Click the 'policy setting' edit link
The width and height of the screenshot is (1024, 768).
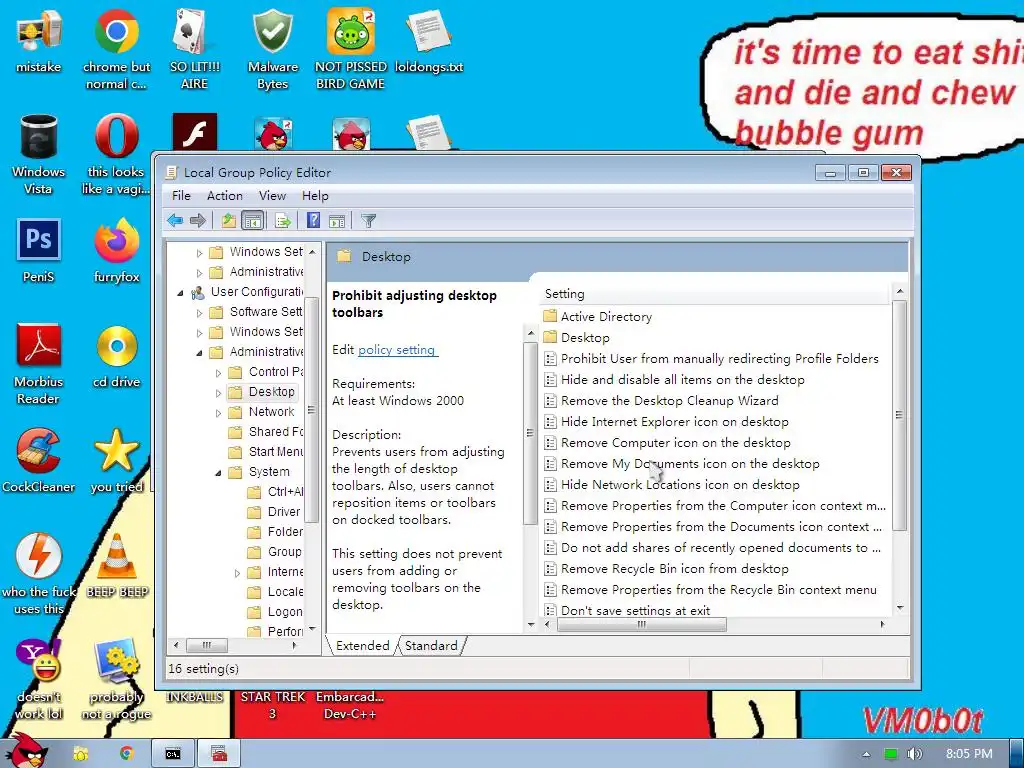398,349
